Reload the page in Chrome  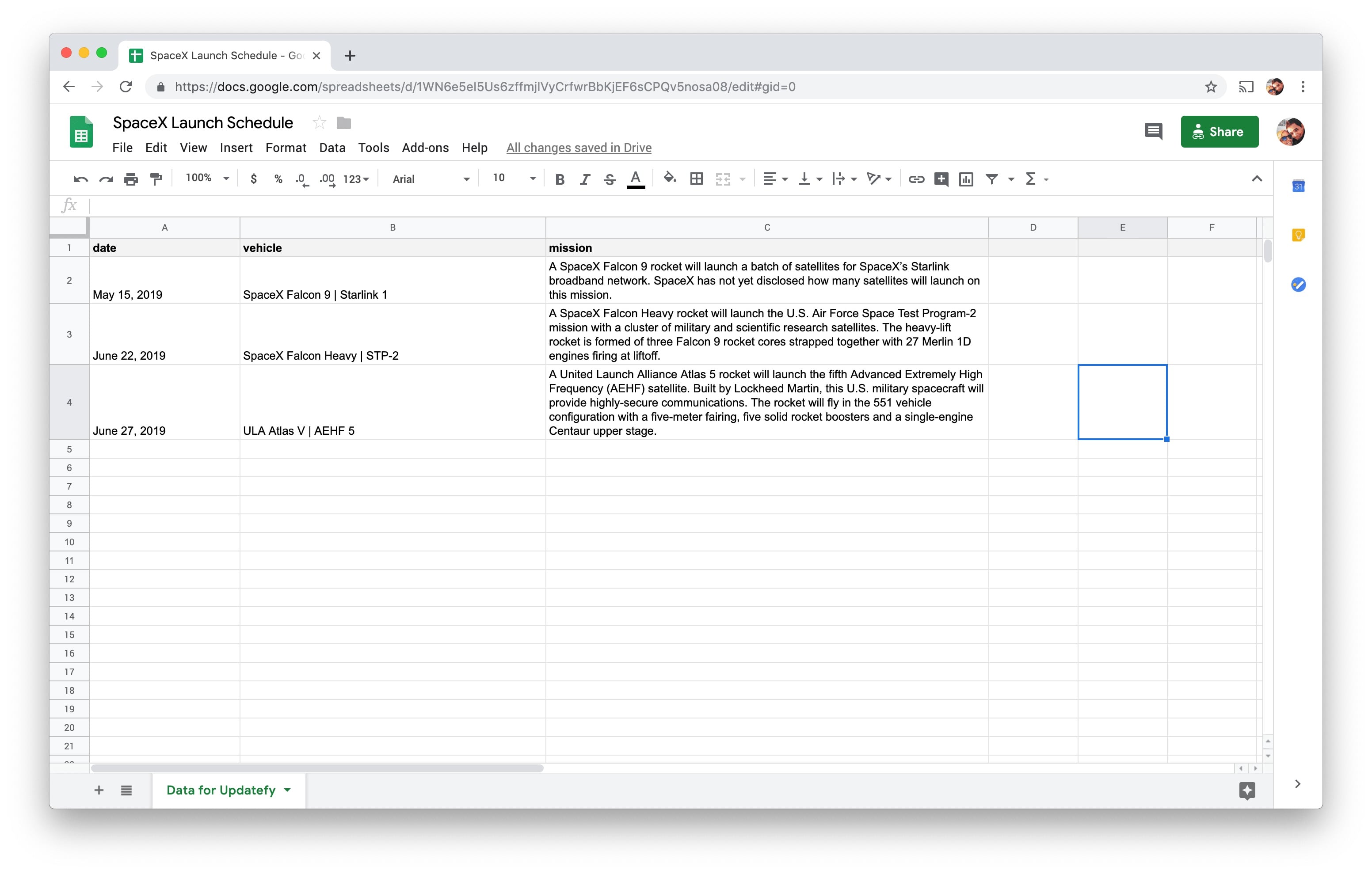(x=126, y=87)
